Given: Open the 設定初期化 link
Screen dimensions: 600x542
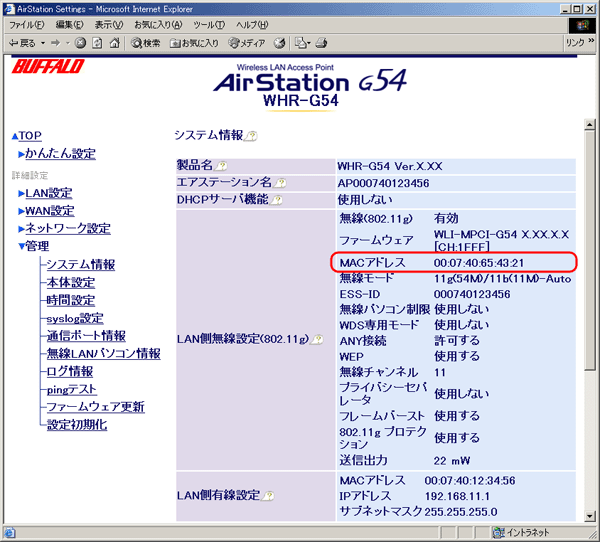Looking at the screenshot, I should tap(77, 425).
